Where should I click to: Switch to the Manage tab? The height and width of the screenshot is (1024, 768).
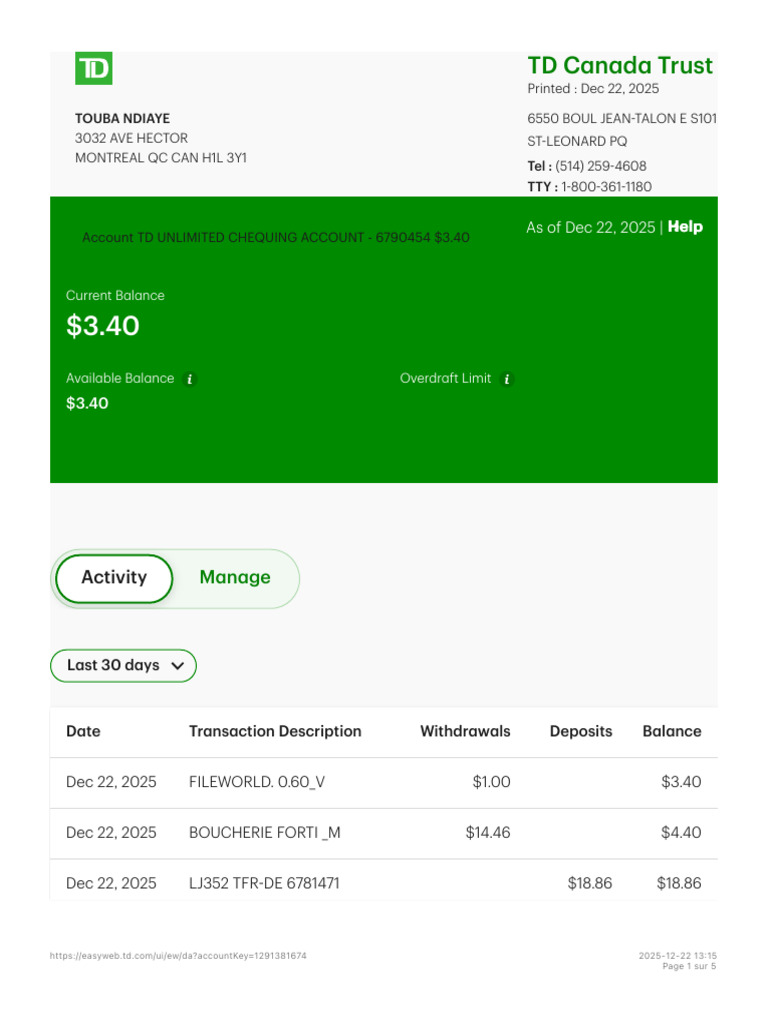[235, 578]
